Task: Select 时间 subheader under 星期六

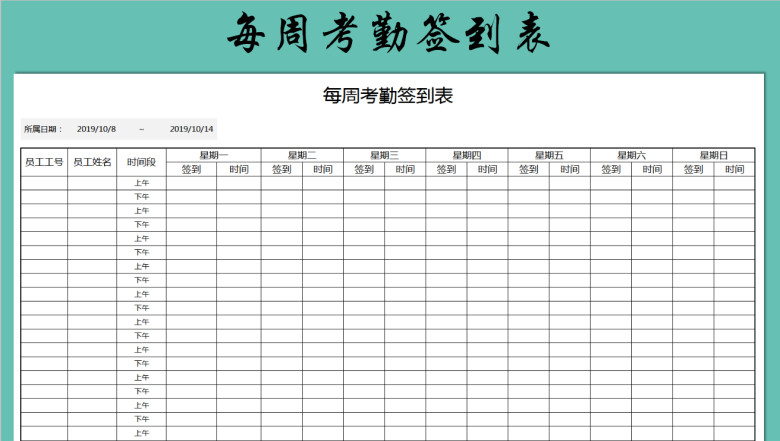Action: pos(652,170)
